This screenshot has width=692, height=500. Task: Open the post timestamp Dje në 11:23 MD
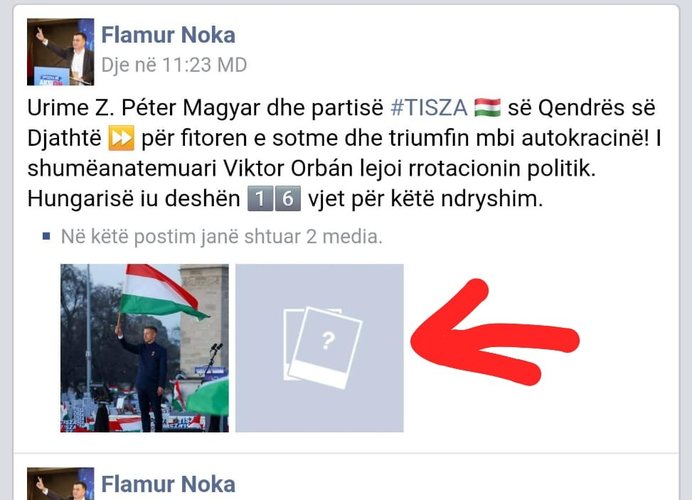pos(174,65)
